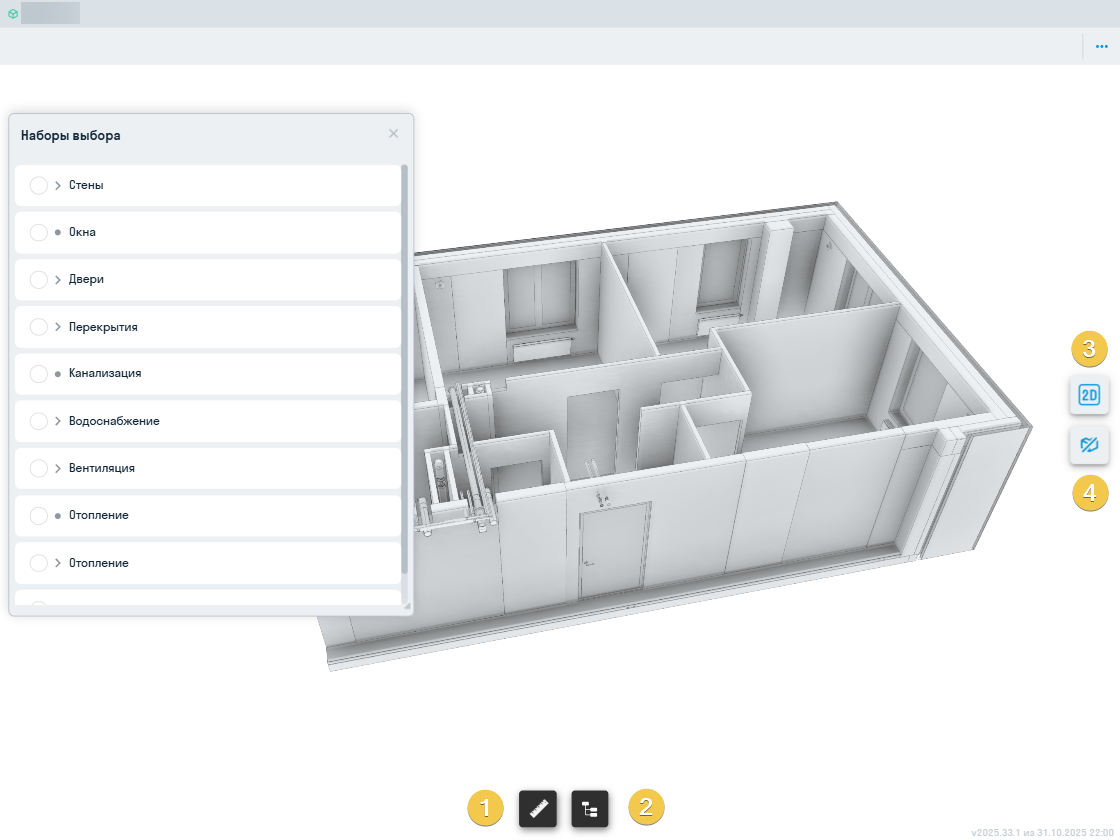The height and width of the screenshot is (840, 1120).
Task: Click the app cube icon in title bar
Action: (x=13, y=14)
